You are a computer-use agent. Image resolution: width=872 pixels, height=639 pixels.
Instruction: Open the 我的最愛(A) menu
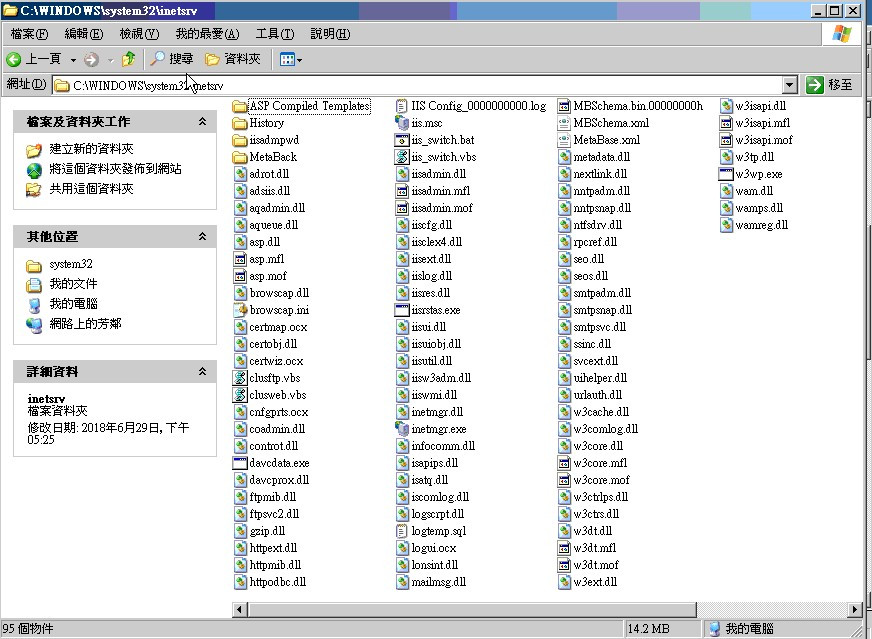(x=207, y=34)
